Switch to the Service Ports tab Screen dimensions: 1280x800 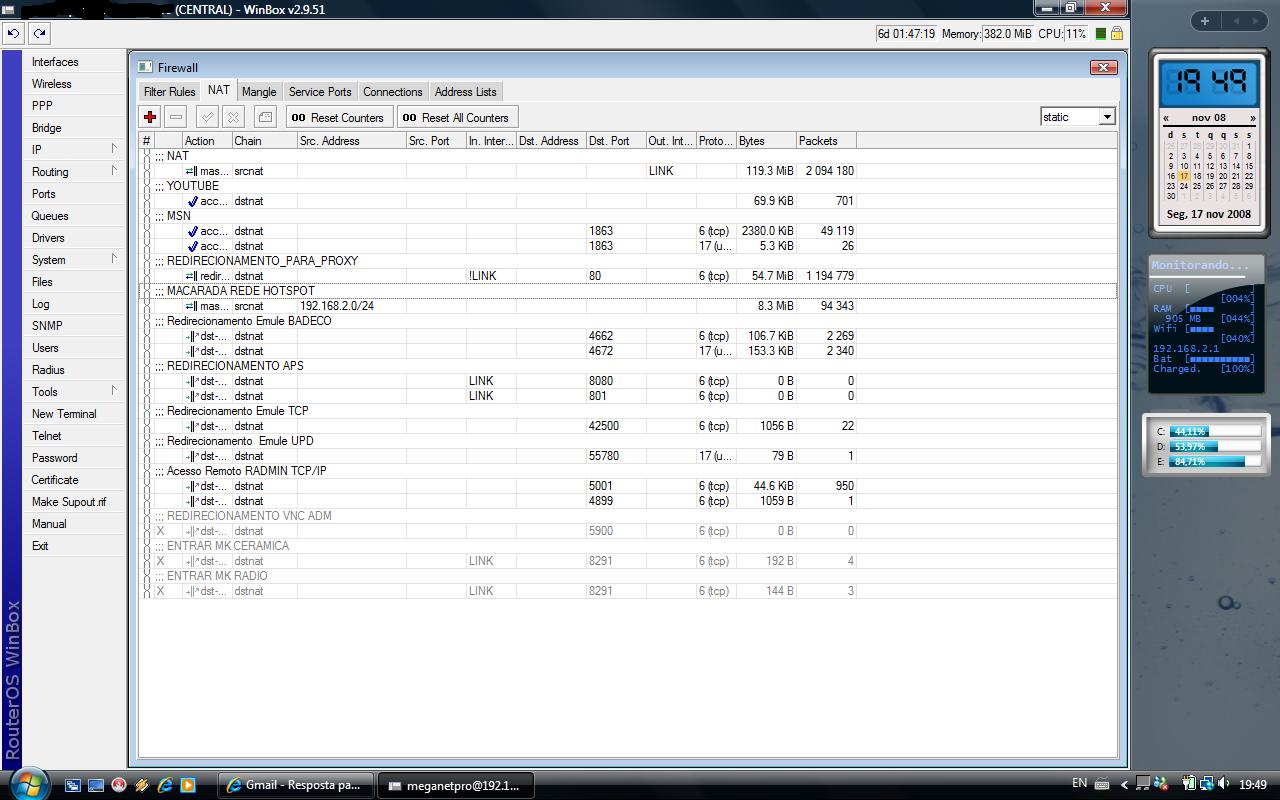tap(320, 91)
